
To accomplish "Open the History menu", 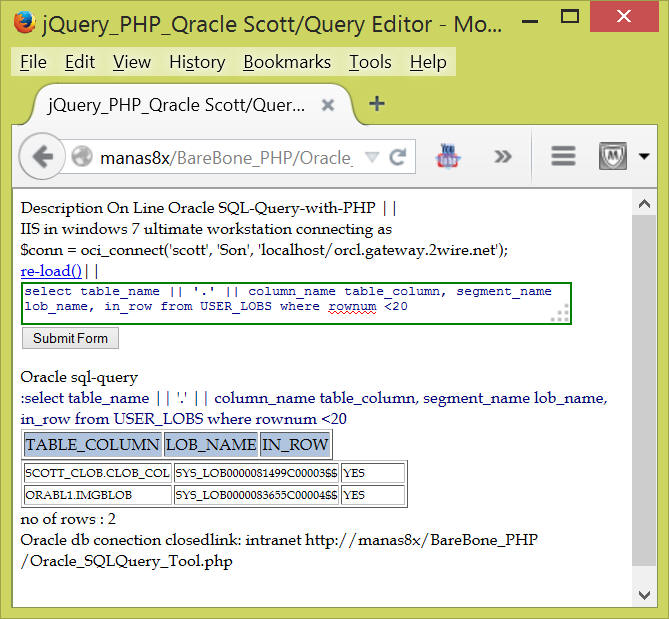I will [x=197, y=62].
